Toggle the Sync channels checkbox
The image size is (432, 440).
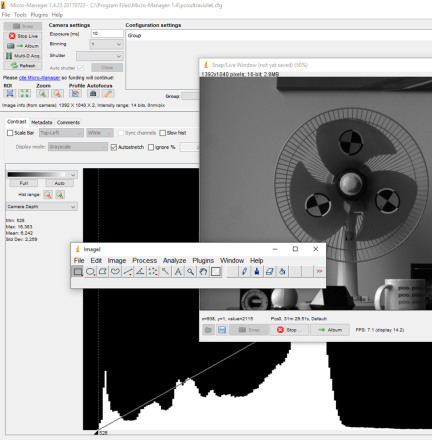[121, 133]
